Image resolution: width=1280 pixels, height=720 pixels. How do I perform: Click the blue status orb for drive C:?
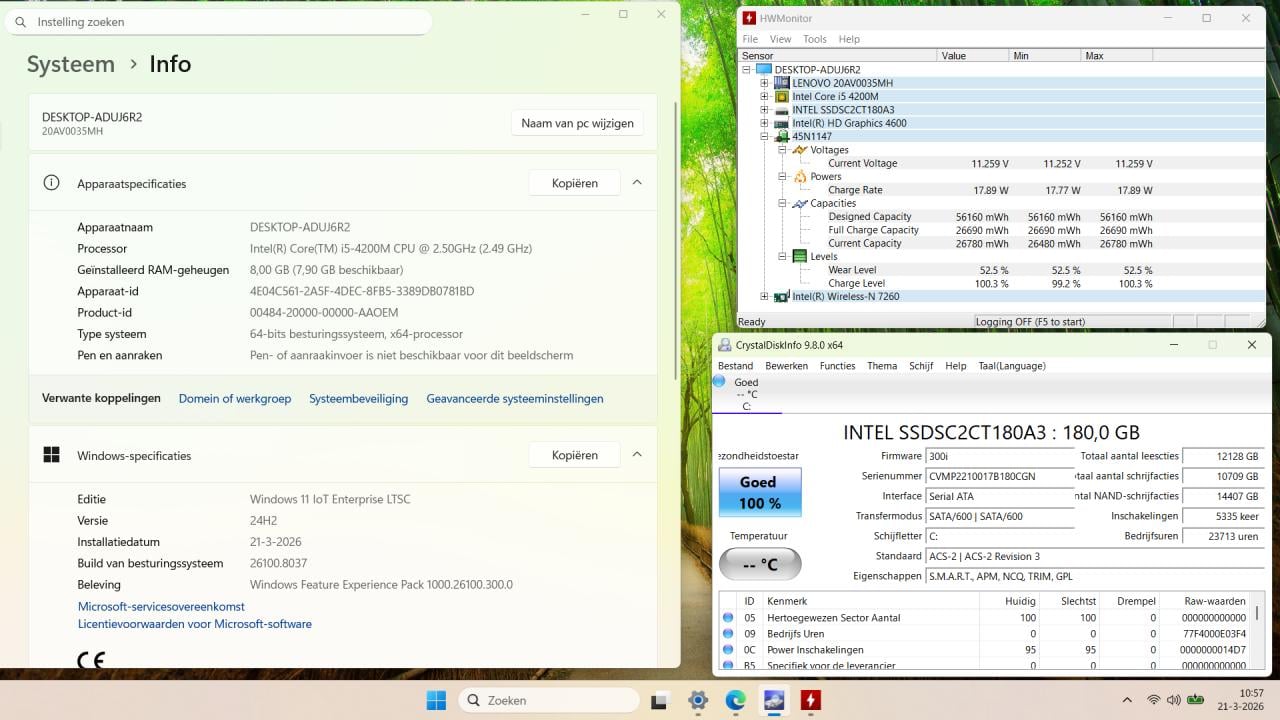[719, 382]
